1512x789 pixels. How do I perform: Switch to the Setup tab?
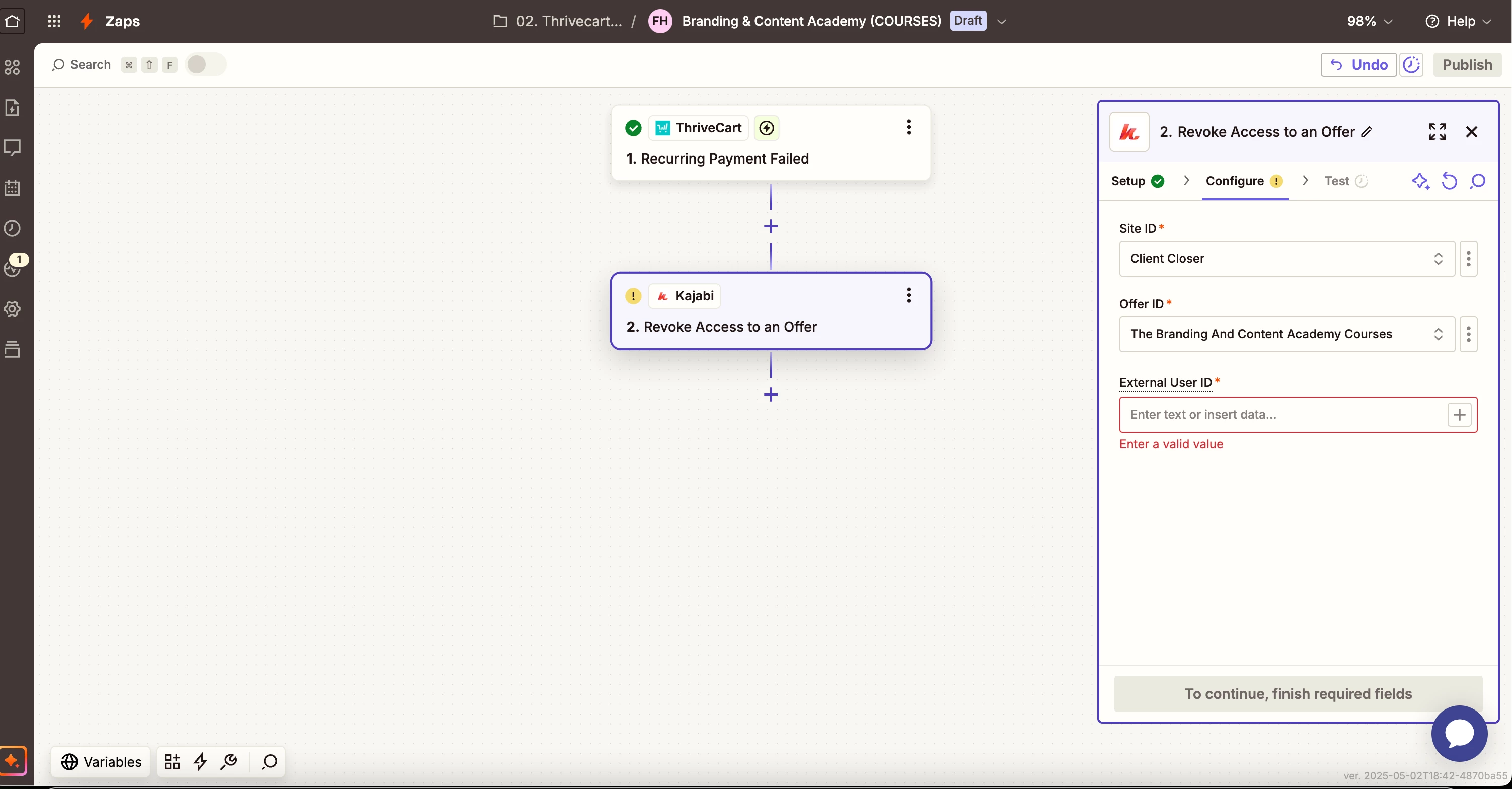[x=1138, y=181]
